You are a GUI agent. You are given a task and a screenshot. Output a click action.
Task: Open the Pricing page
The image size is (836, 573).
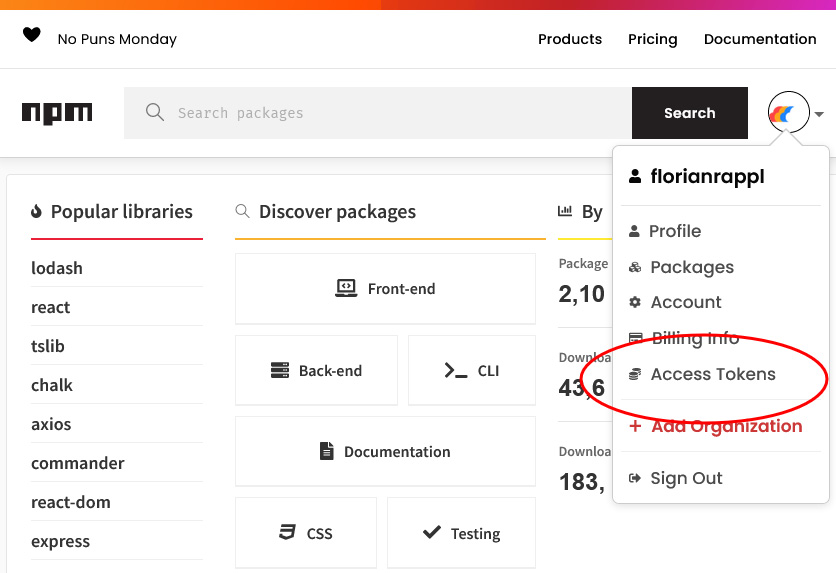[653, 39]
